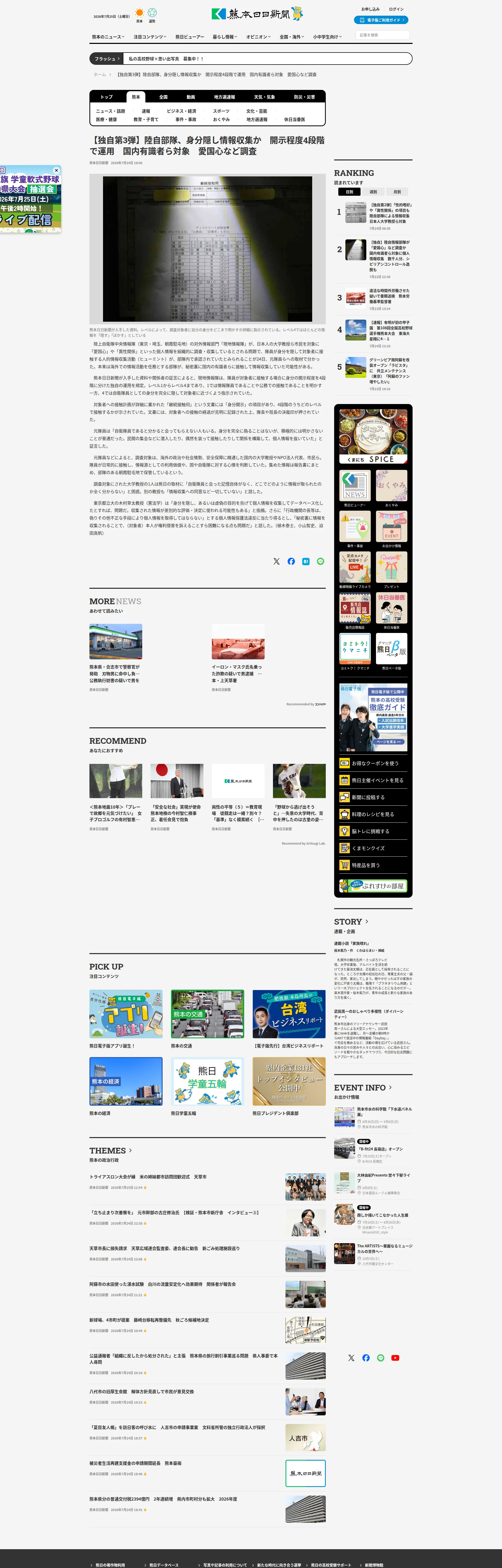
Task: Share the article on X below the text
Action: point(277,561)
